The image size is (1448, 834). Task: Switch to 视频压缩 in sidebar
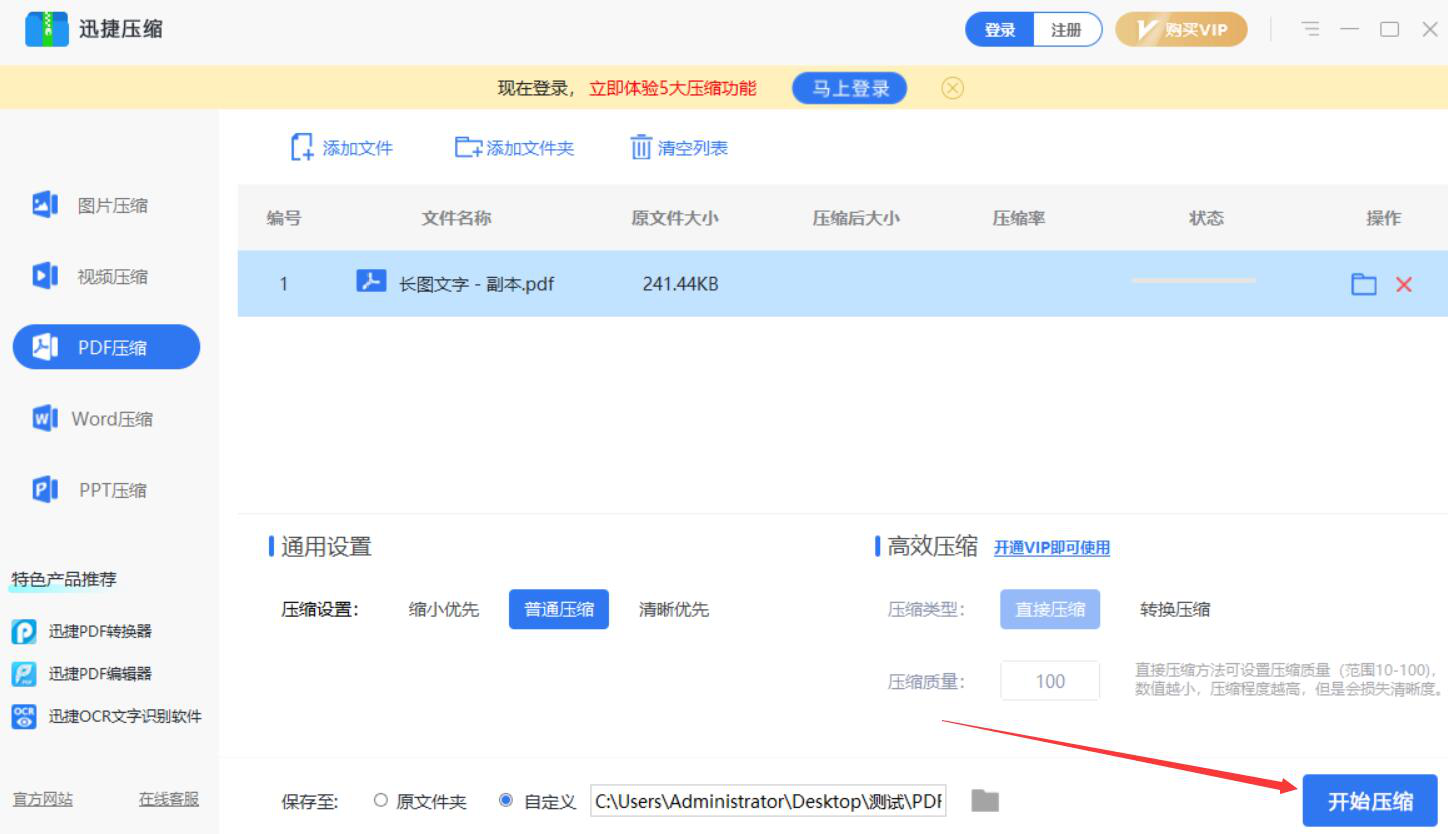point(112,277)
